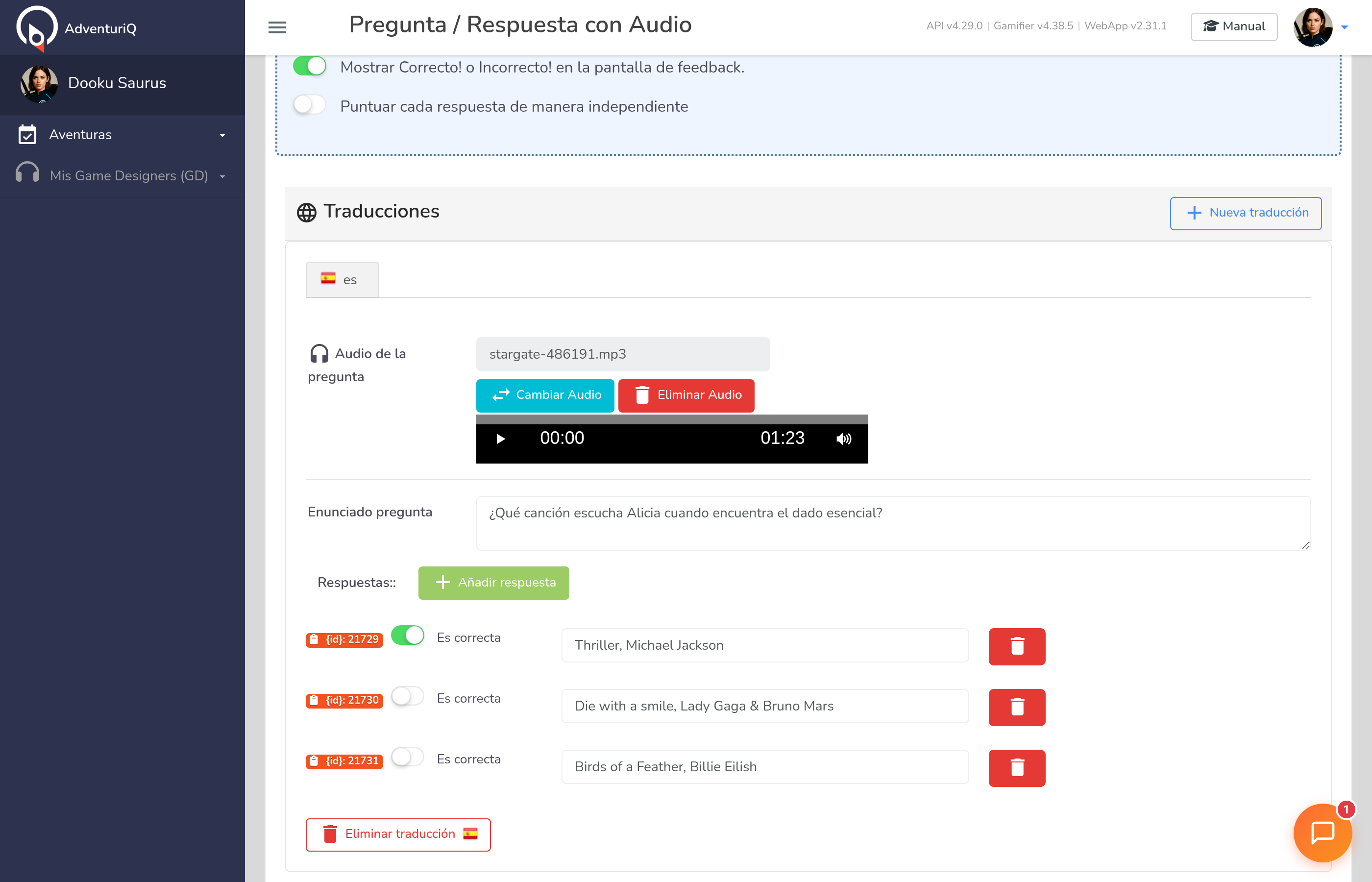Viewport: 1372px width, 882px height.
Task: Click Eliminar Audio button
Action: click(686, 395)
